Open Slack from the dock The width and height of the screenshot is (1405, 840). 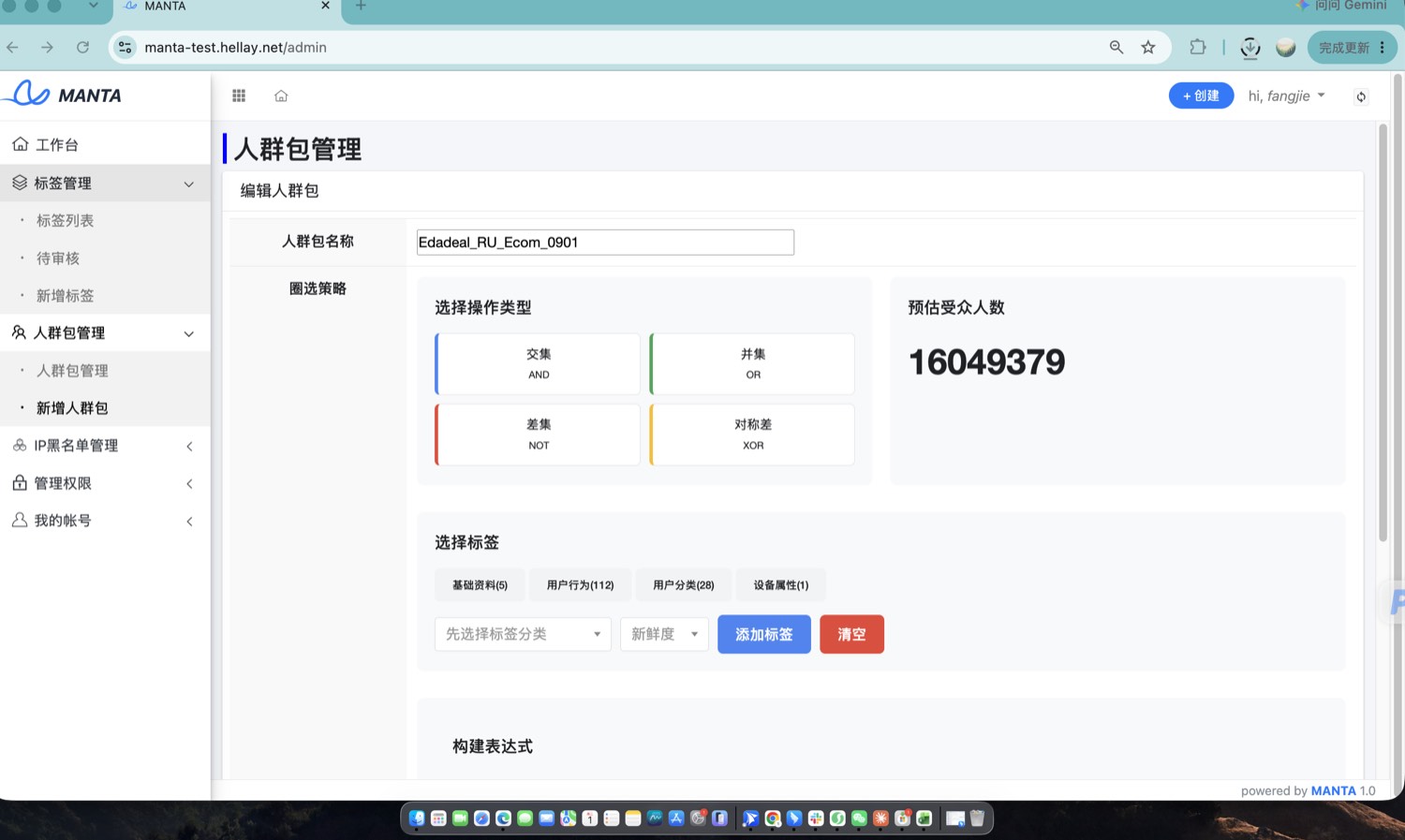click(816, 818)
